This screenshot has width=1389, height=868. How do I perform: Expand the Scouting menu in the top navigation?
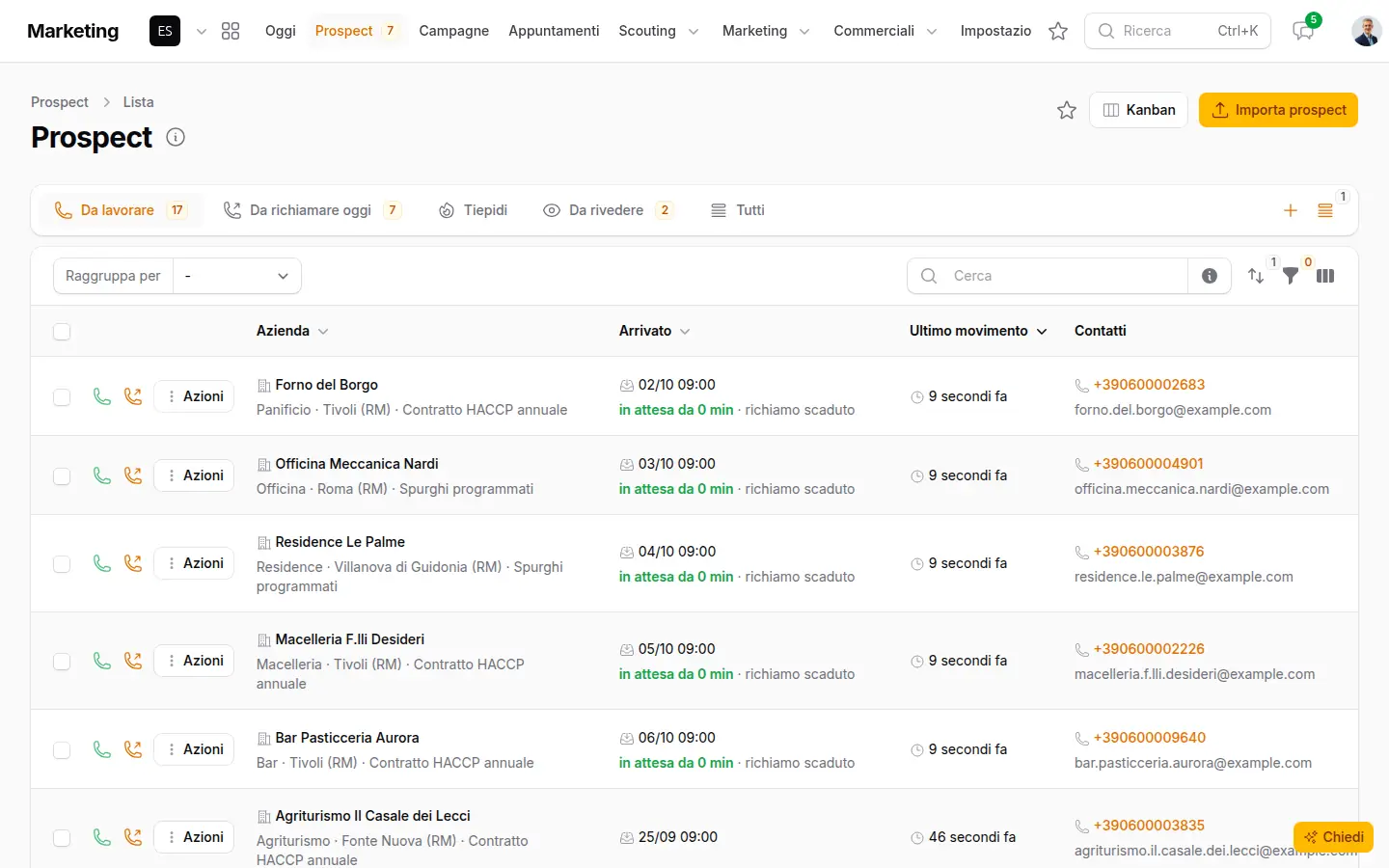659,31
